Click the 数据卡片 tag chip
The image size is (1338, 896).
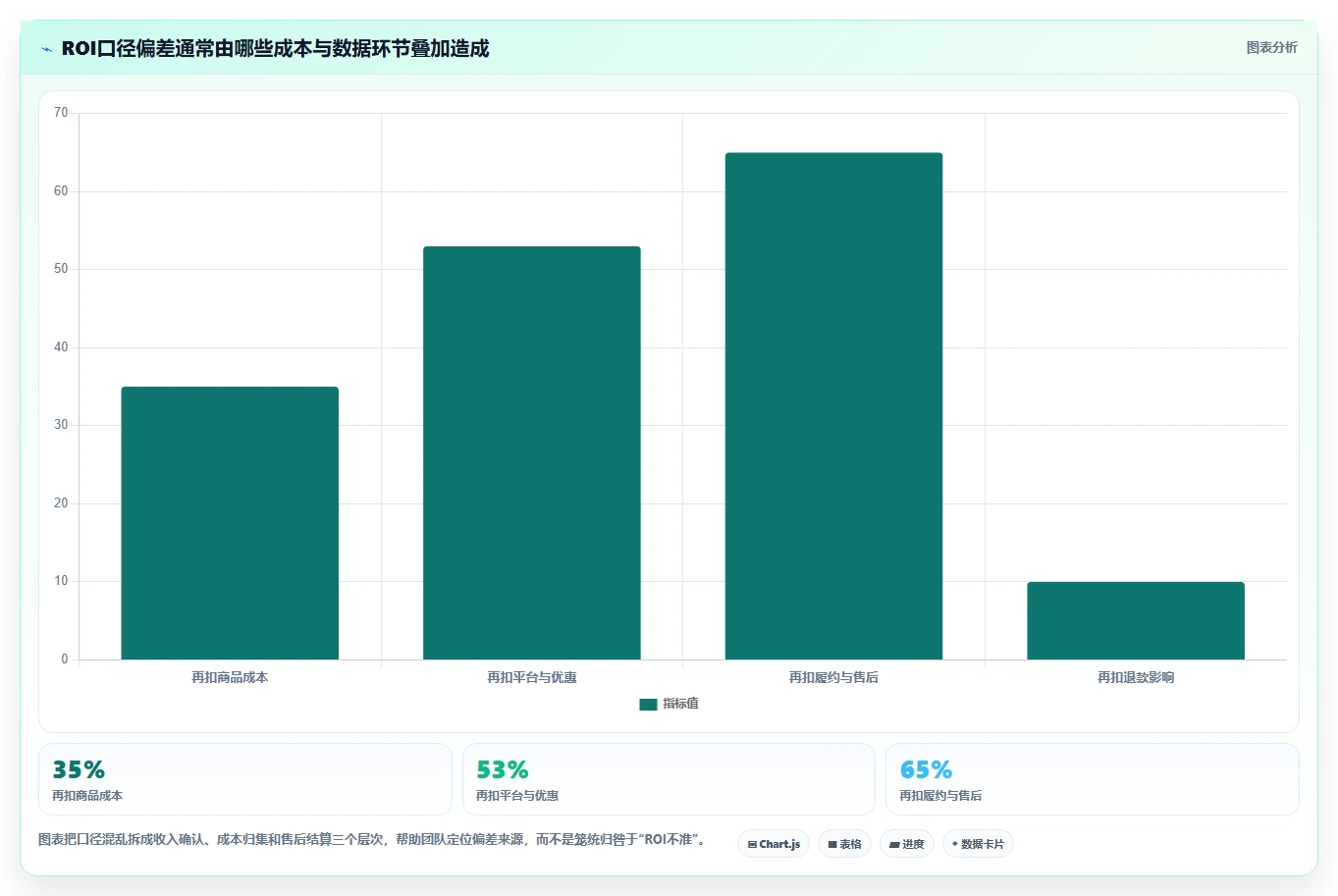click(978, 844)
